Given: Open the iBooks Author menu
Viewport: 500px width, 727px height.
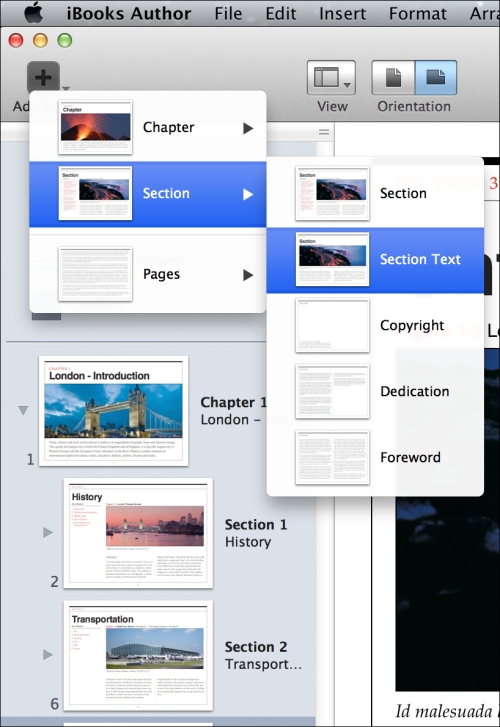Looking at the screenshot, I should 128,13.
